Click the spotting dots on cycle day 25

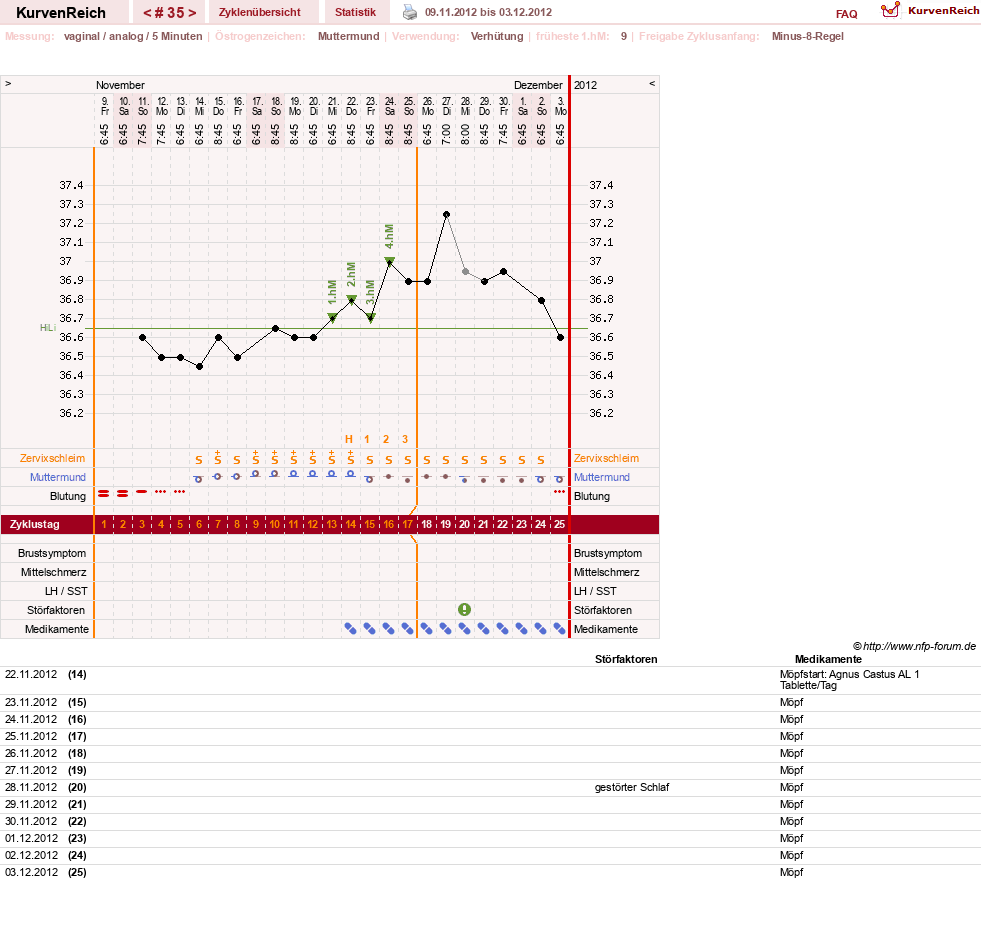[559, 492]
